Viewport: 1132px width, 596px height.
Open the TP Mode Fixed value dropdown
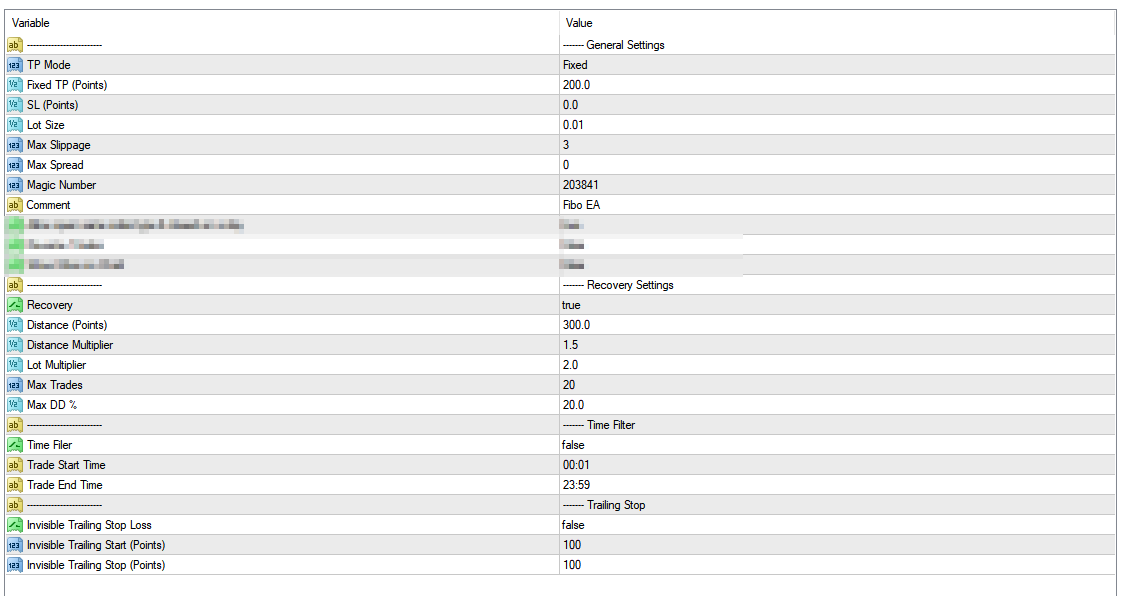837,65
